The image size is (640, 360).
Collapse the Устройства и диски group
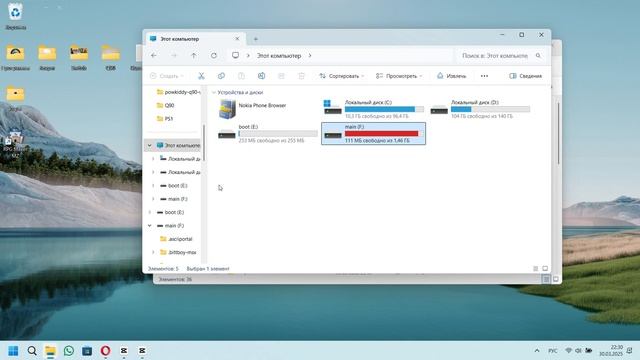pos(213,93)
